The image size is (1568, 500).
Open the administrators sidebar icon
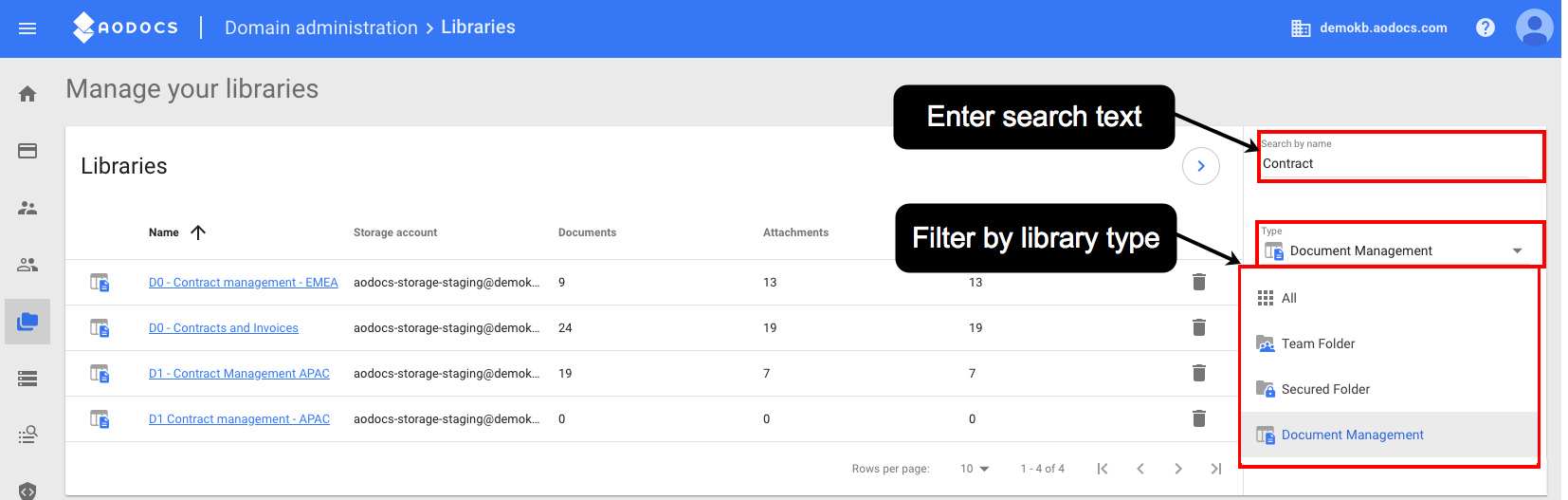click(27, 208)
